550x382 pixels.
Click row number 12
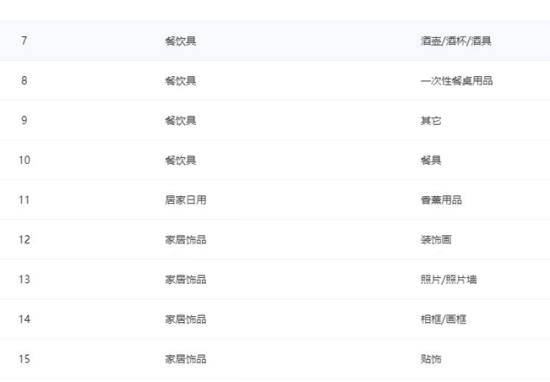tap(24, 240)
